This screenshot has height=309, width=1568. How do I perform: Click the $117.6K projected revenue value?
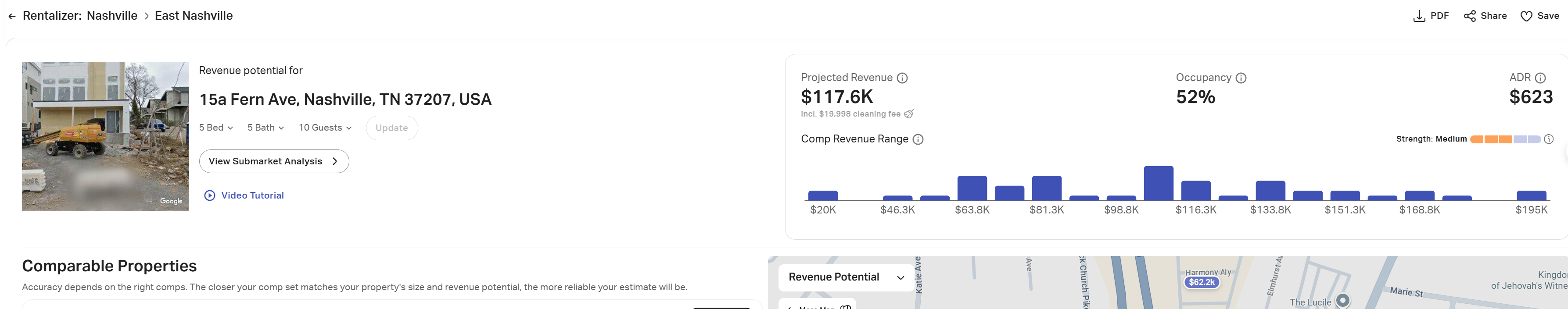[x=837, y=97]
